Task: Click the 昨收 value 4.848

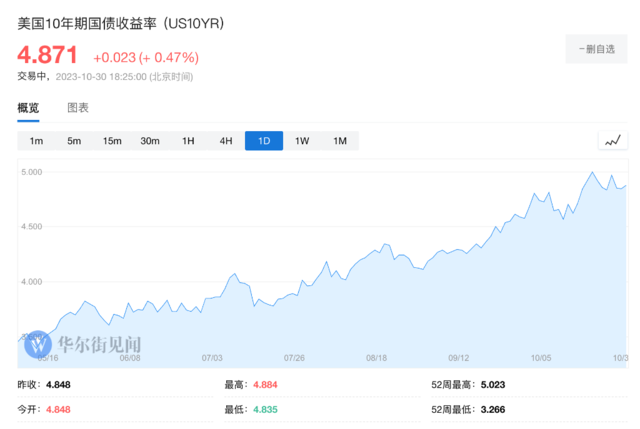Action: (58, 385)
